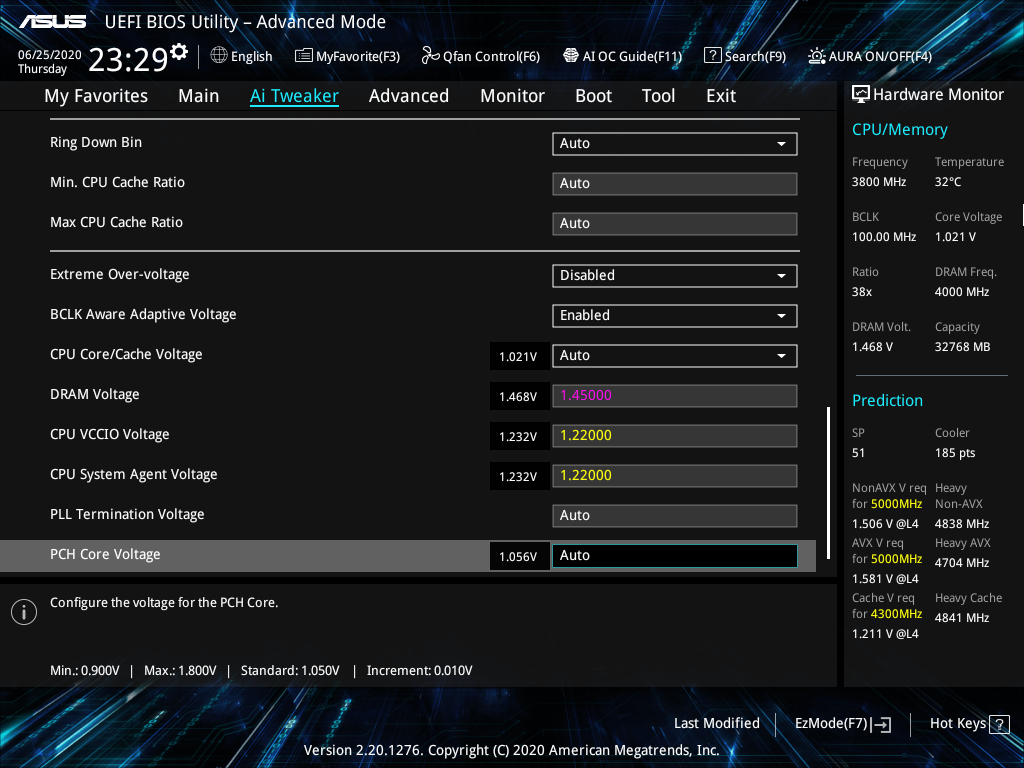Open the Boot tab
1024x768 pixels.
[594, 96]
